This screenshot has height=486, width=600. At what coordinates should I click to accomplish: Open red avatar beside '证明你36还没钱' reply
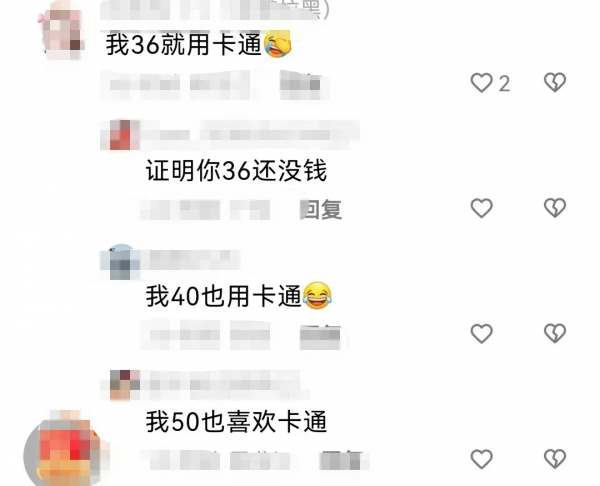(120, 135)
